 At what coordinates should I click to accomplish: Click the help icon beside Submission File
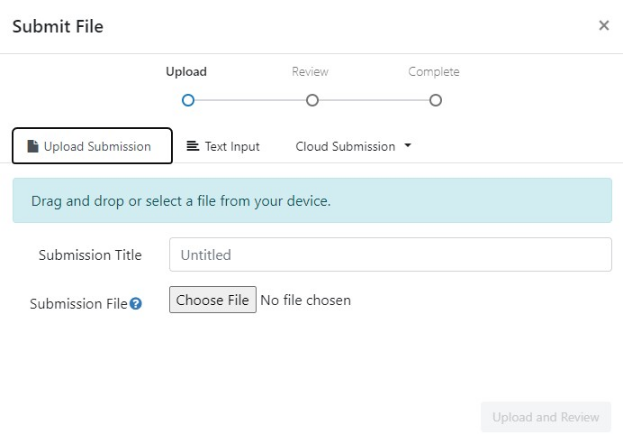point(136,304)
